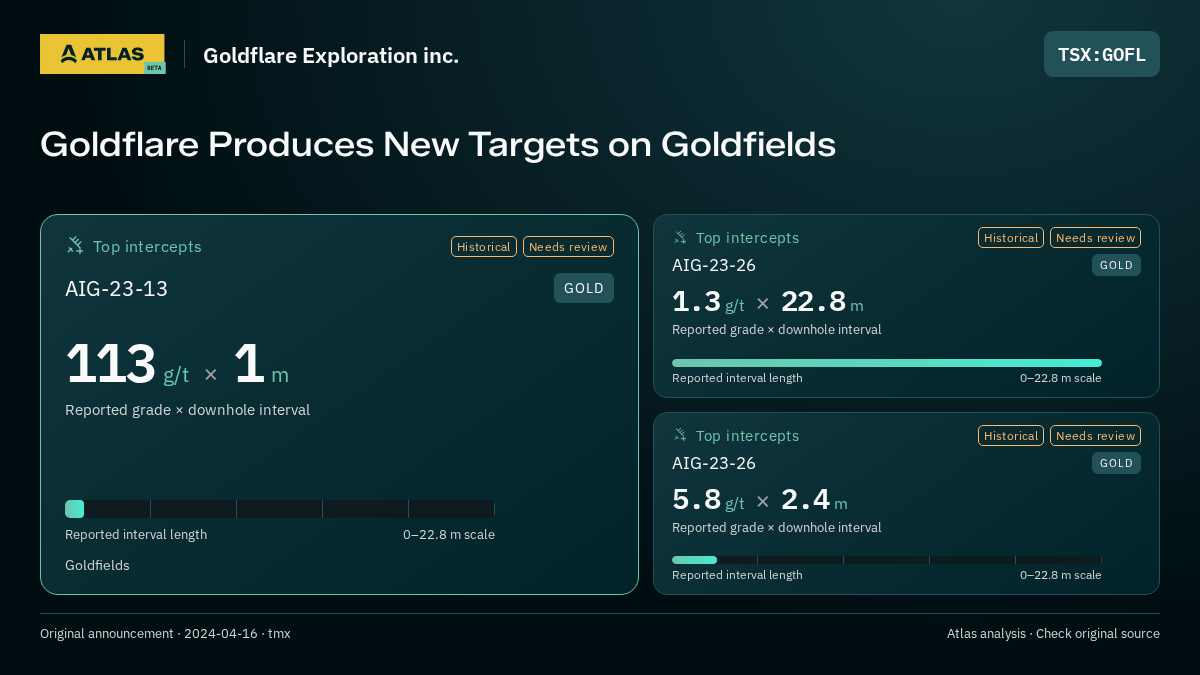Click the Original announcement 2024-04-16 tmx footer text

pos(165,634)
